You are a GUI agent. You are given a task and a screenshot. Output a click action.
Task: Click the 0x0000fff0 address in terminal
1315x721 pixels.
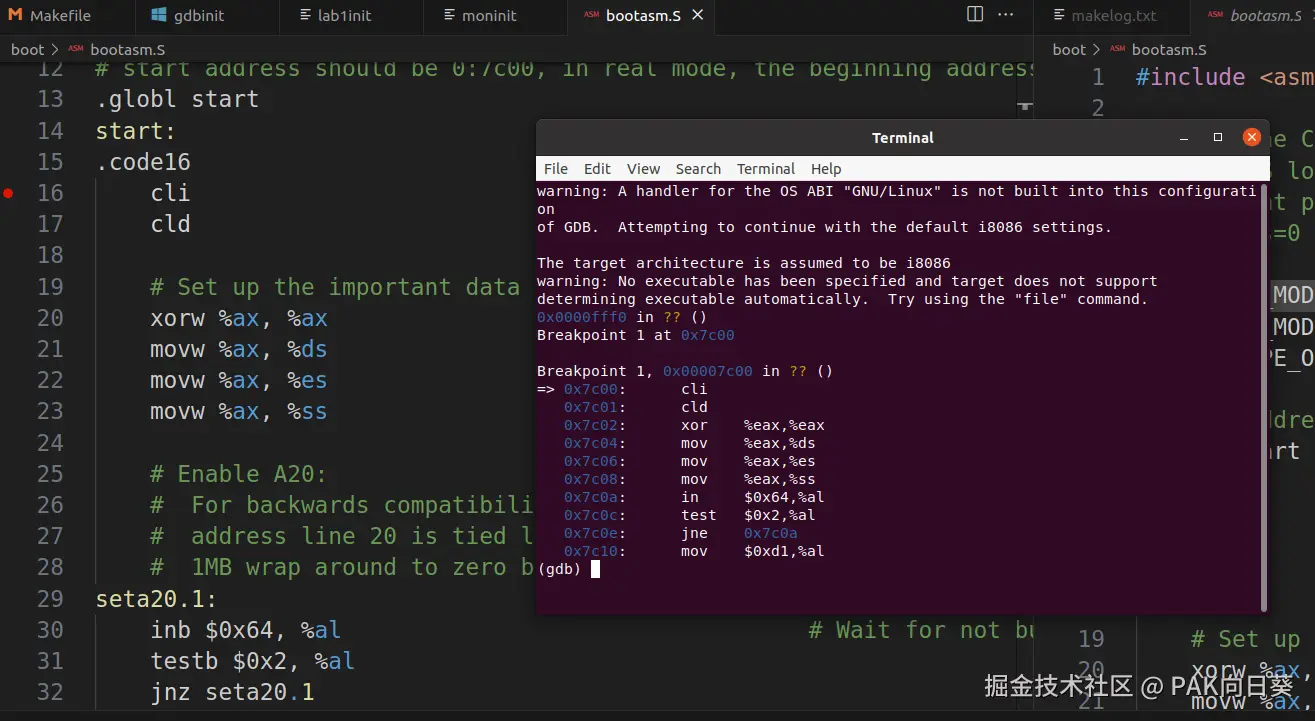pos(582,317)
